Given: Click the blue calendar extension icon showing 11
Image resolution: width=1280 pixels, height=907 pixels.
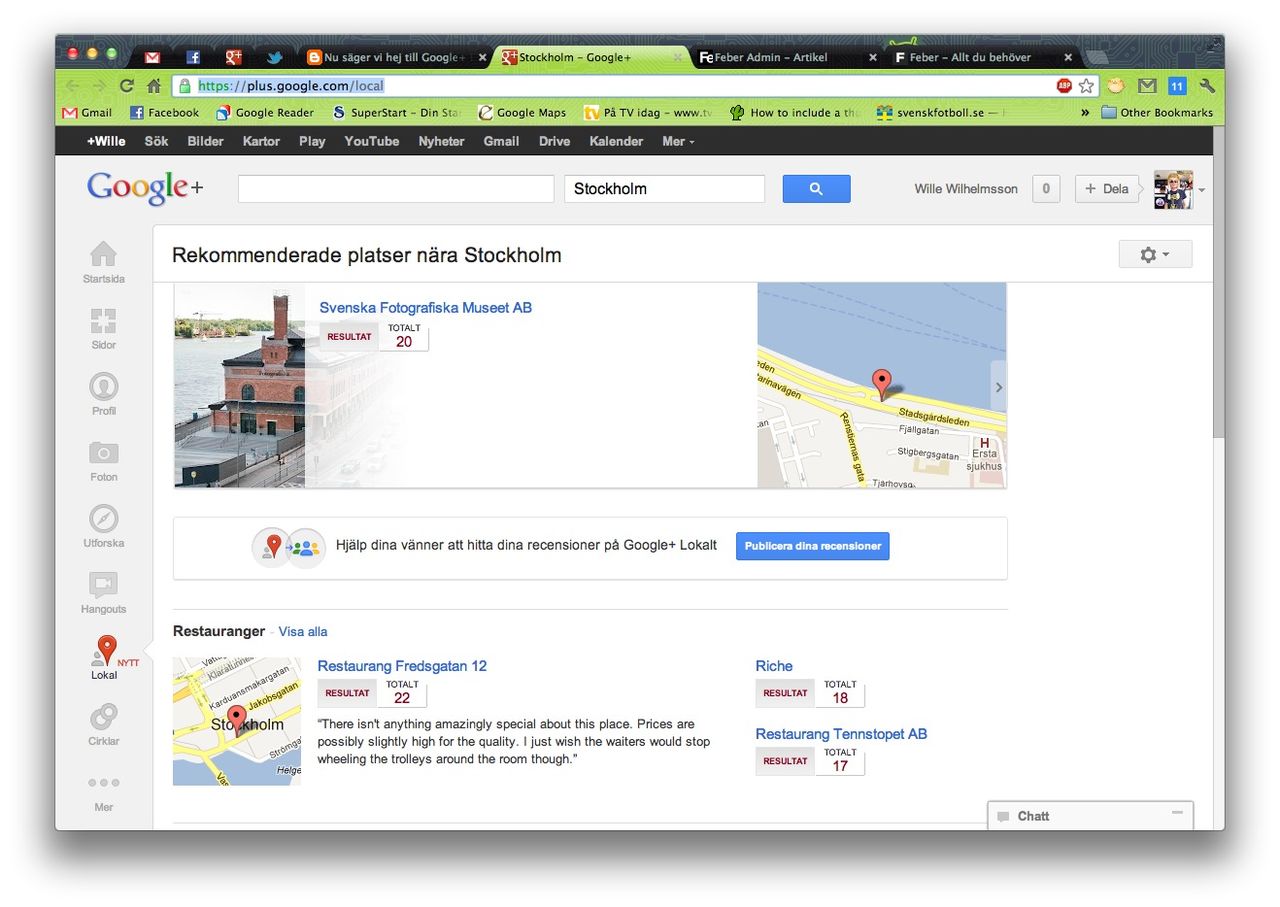Looking at the screenshot, I should tap(1177, 86).
